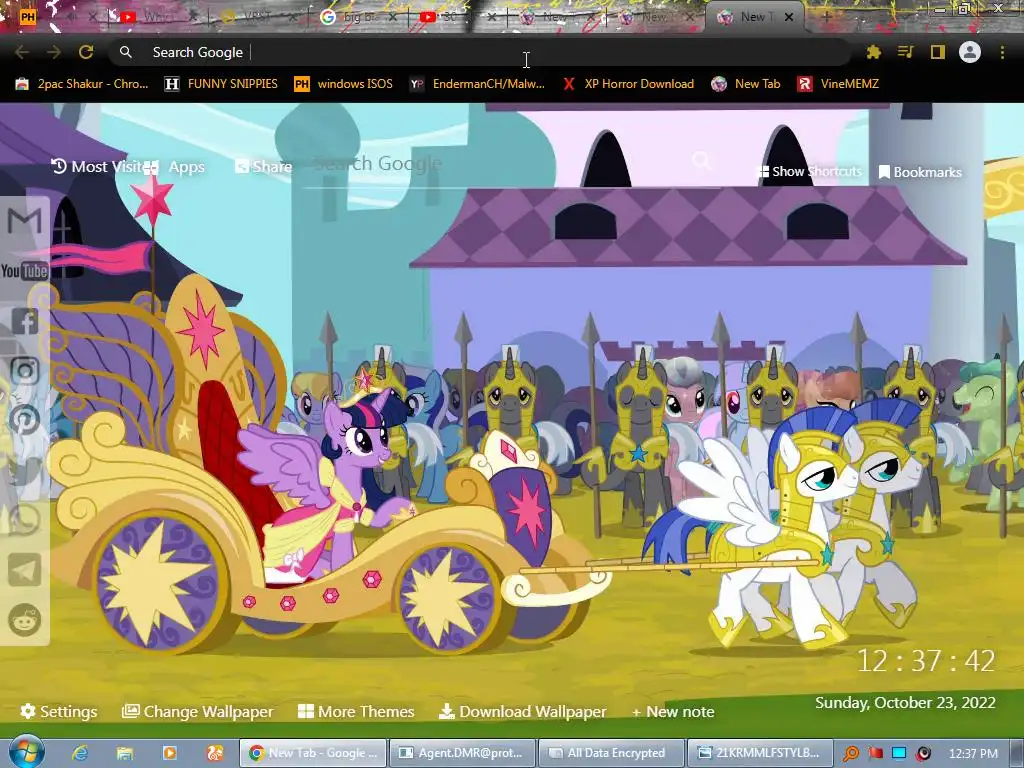Image resolution: width=1024 pixels, height=768 pixels.
Task: Click the Share button
Action: (264, 167)
